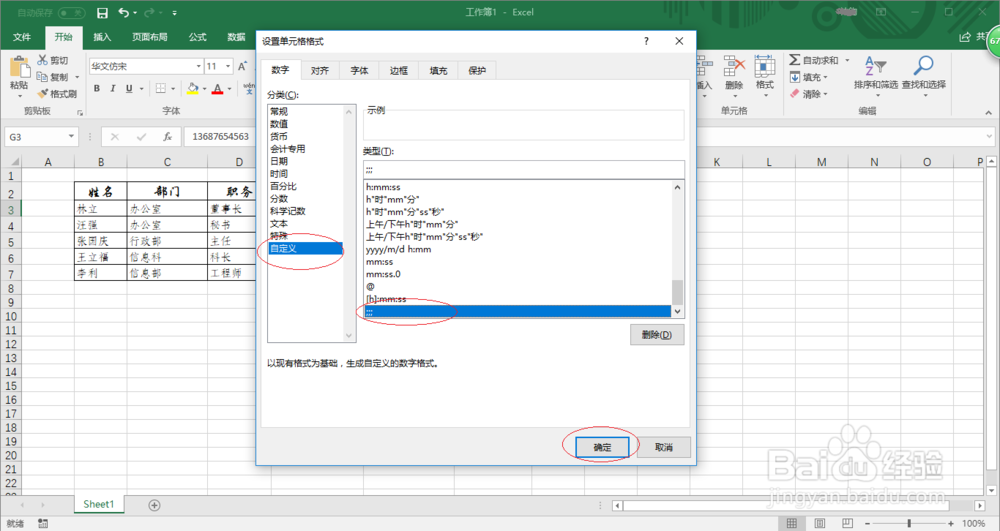Switch to the 边框 tab in the dialog
This screenshot has height=531, width=1000.
coord(399,71)
